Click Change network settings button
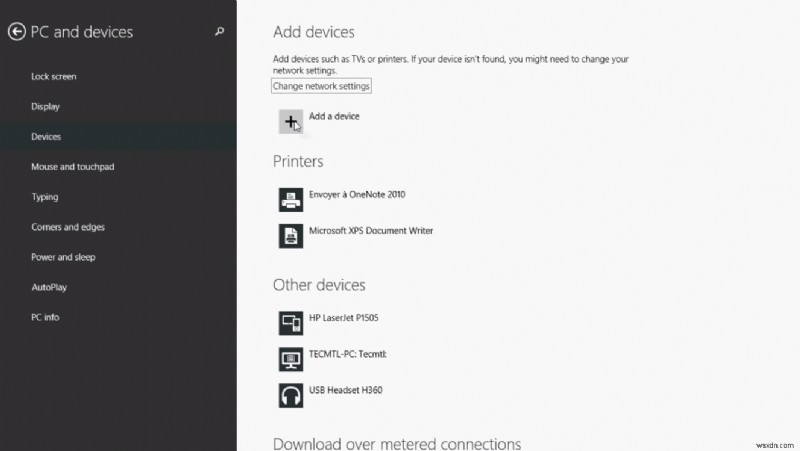 (x=321, y=86)
